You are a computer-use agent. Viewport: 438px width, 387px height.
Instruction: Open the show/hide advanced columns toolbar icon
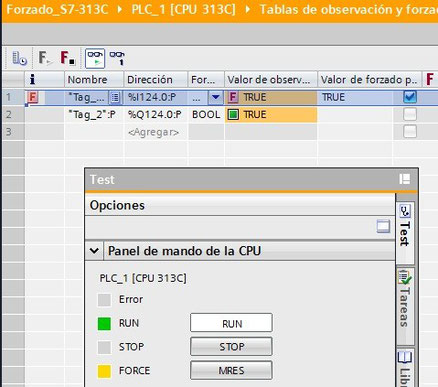coord(19,58)
